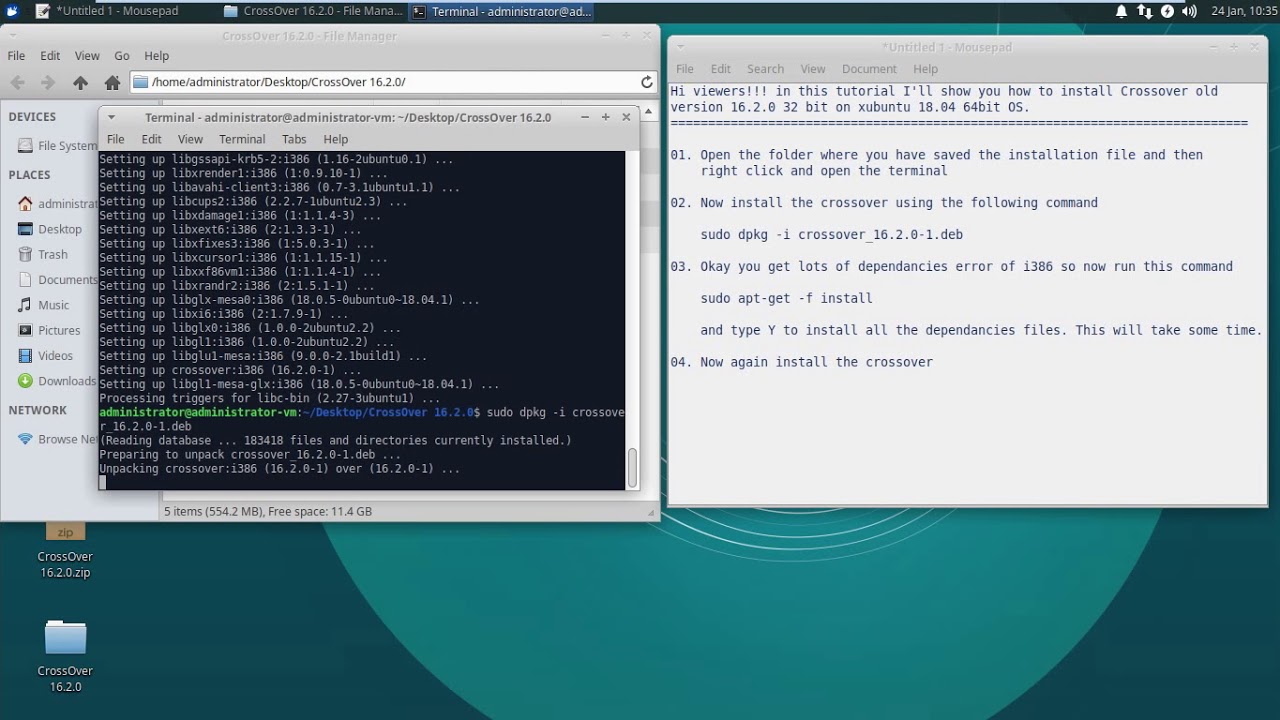Image resolution: width=1280 pixels, height=720 pixels.
Task: Switch to Terminal taskbar button
Action: pyautogui.click(x=502, y=11)
